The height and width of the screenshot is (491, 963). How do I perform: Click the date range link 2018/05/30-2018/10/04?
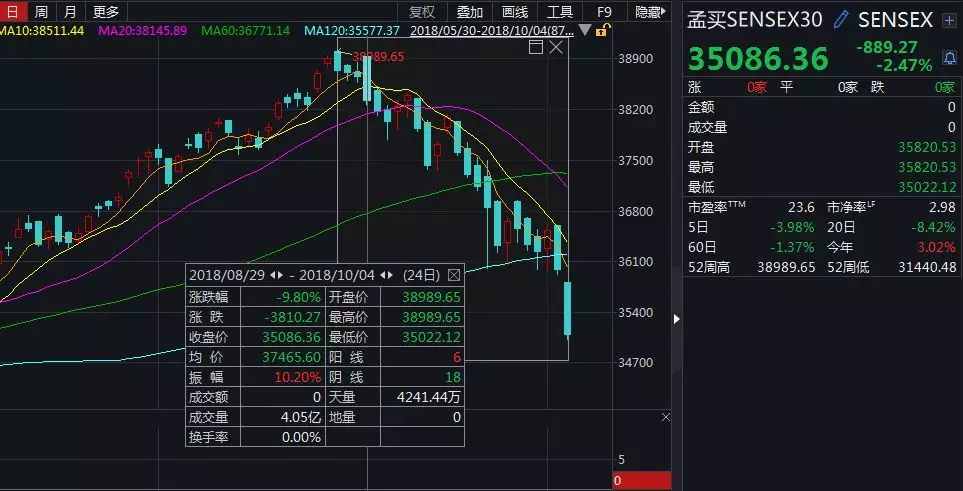[x=493, y=30]
